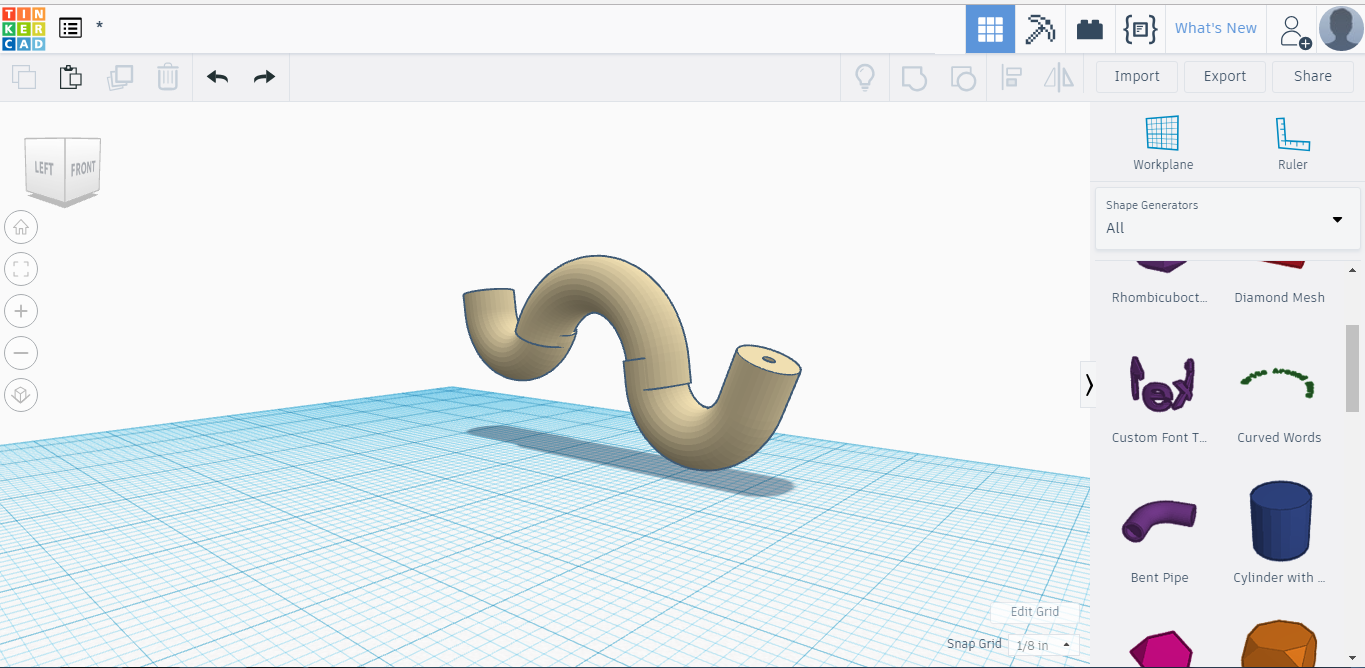This screenshot has height=668, width=1365.
Task: Redo the last action
Action: (264, 77)
